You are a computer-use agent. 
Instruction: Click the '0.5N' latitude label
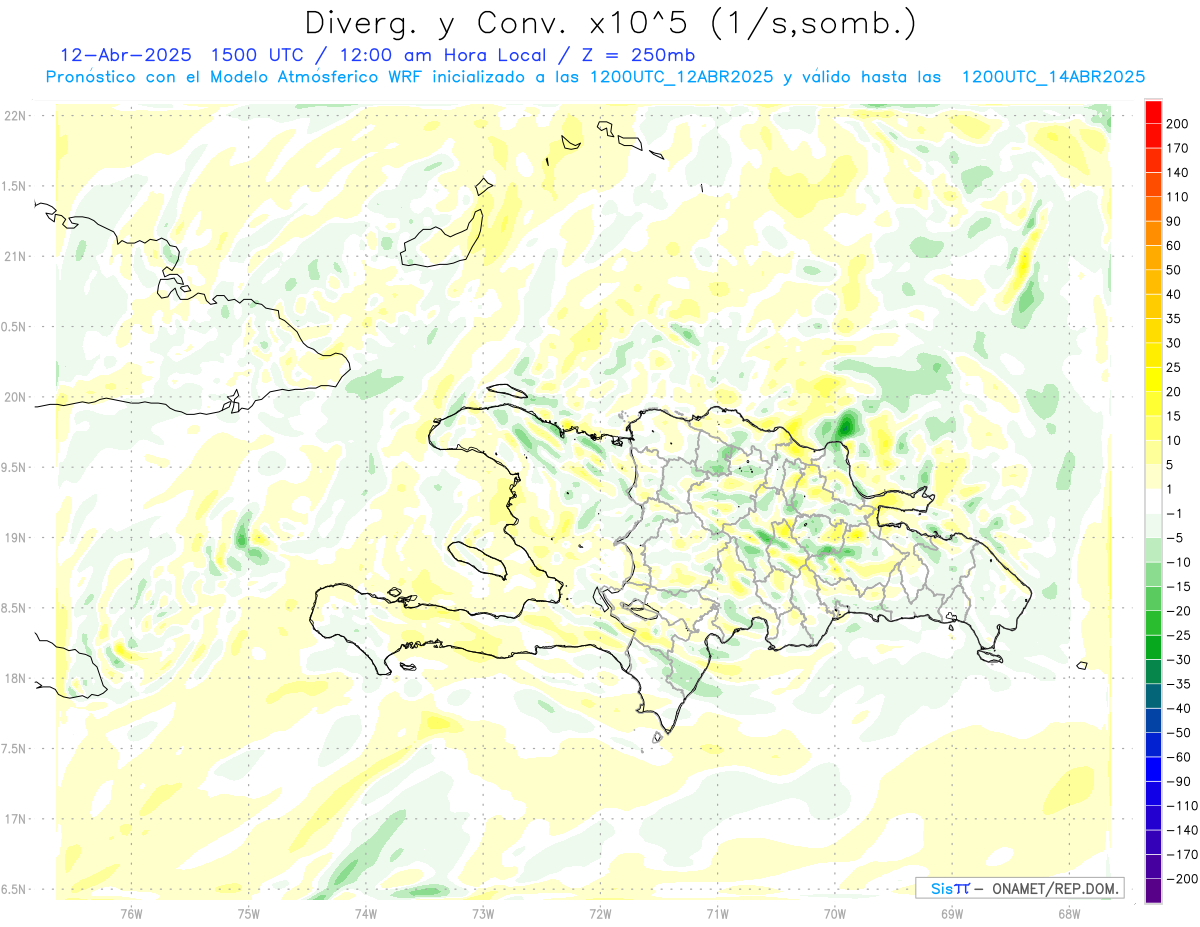[15, 327]
